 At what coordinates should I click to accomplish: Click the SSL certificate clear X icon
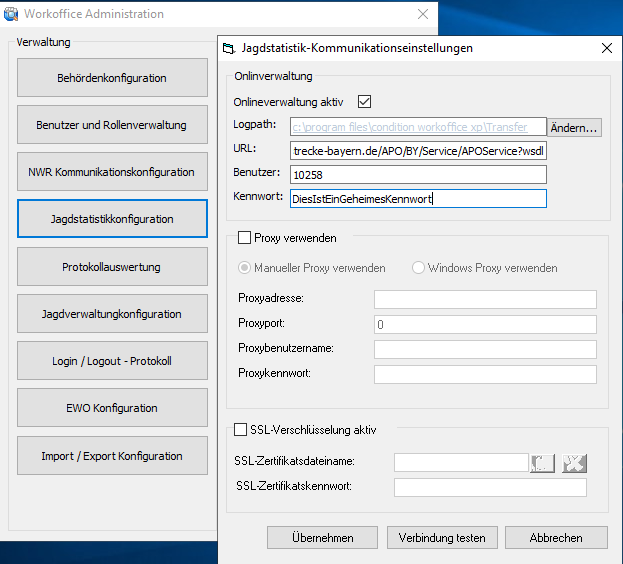coord(574,462)
